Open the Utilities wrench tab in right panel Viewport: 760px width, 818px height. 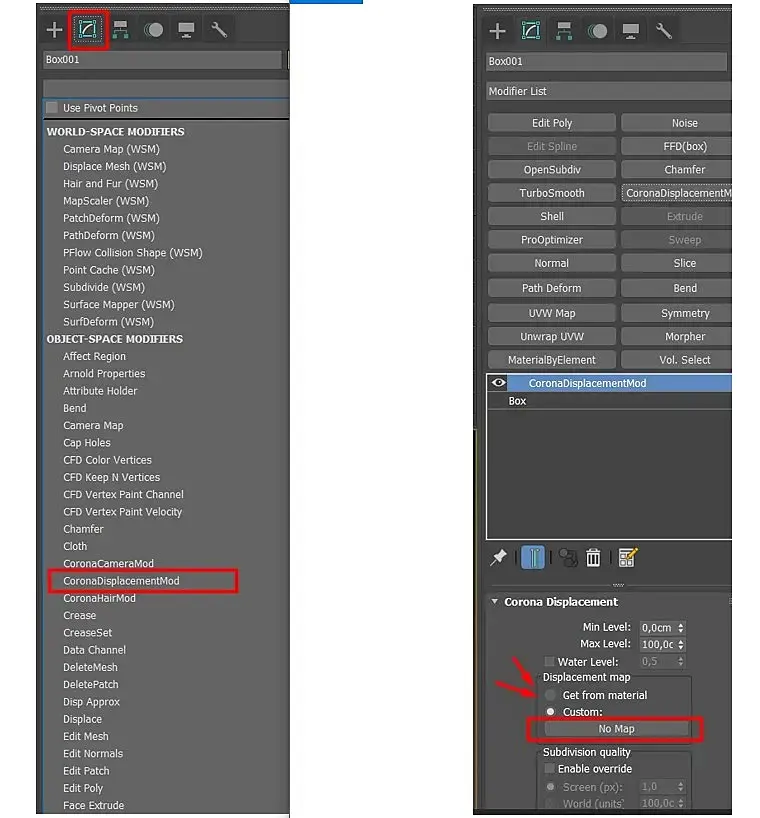coord(663,31)
